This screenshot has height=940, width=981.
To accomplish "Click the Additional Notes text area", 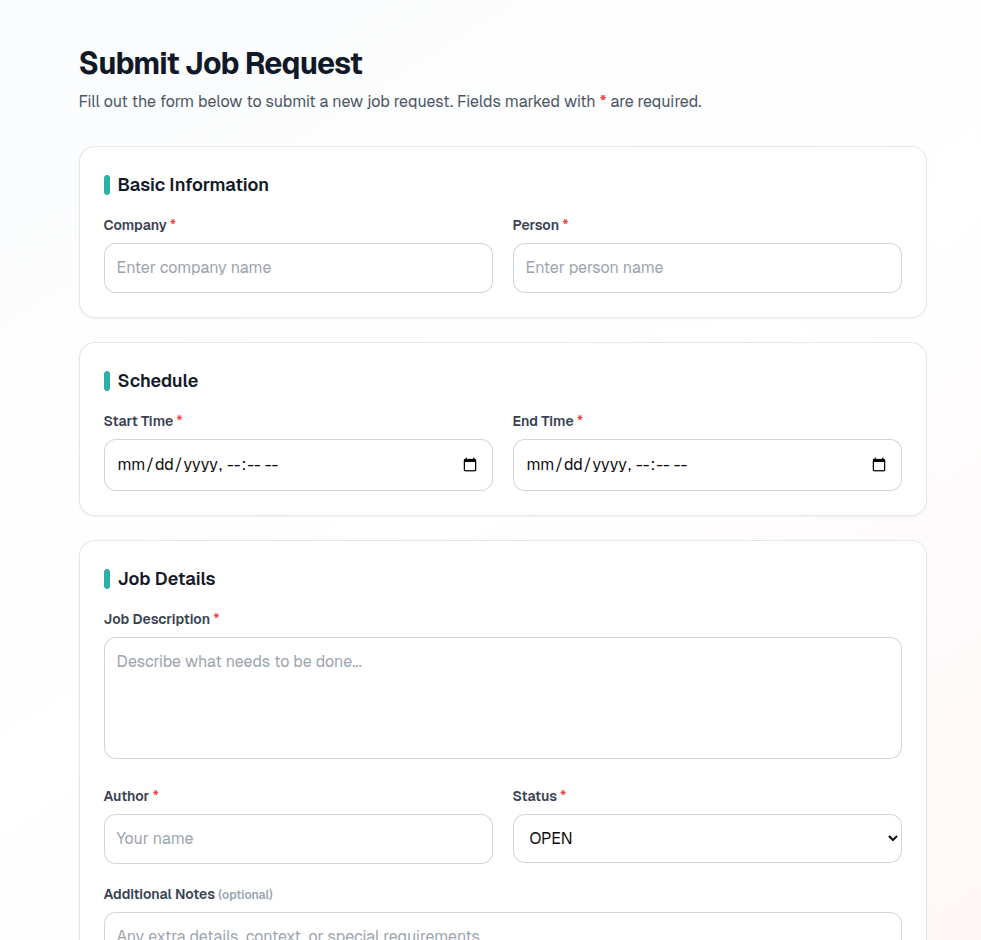I will click(500, 930).
